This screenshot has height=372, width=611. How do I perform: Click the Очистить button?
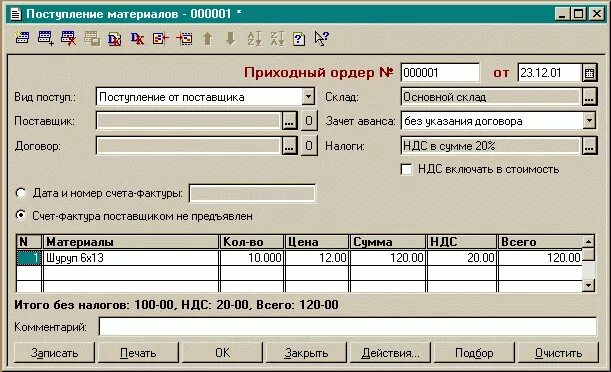point(558,353)
